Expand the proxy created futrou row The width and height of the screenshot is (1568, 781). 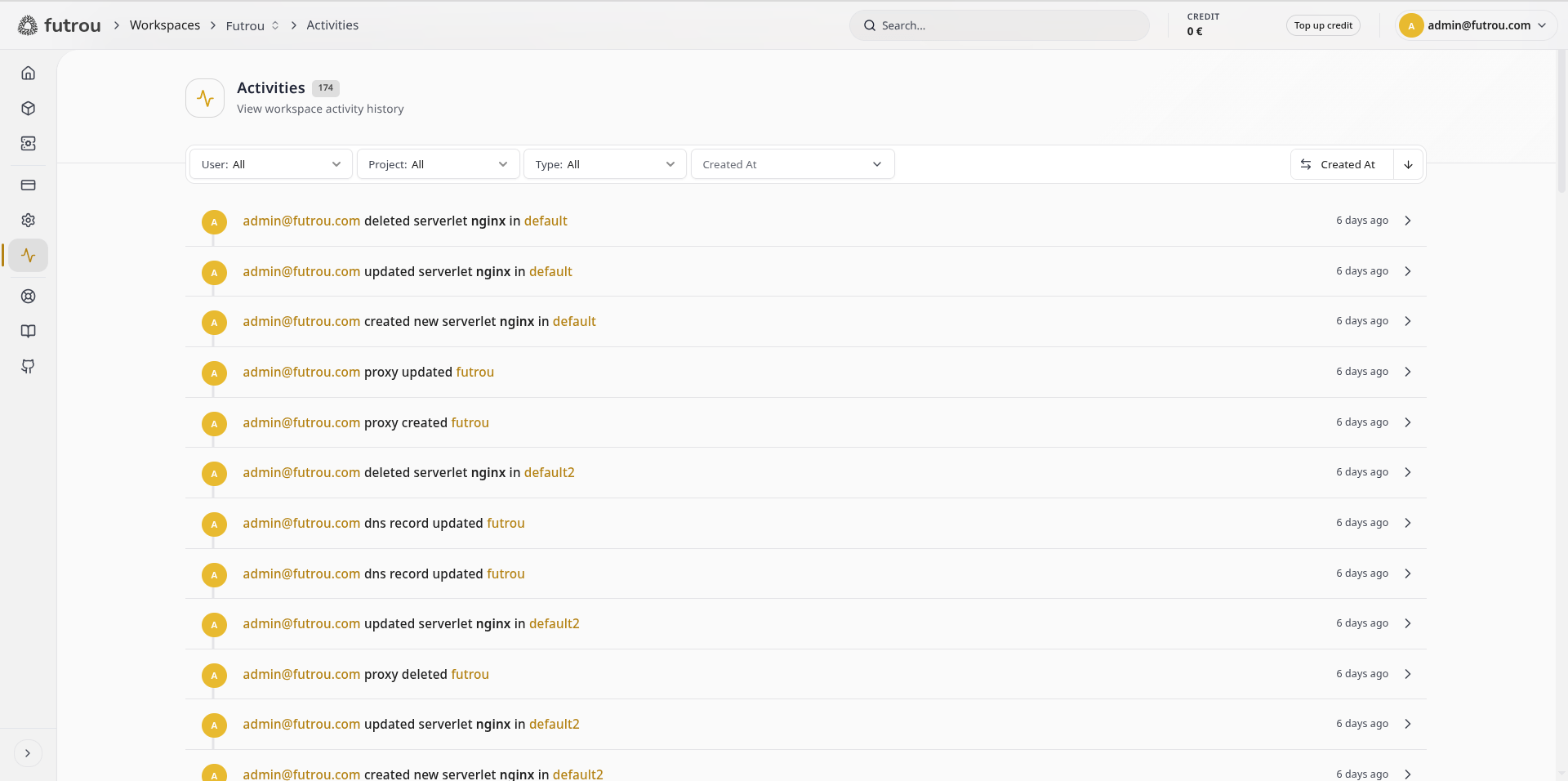point(1408,422)
